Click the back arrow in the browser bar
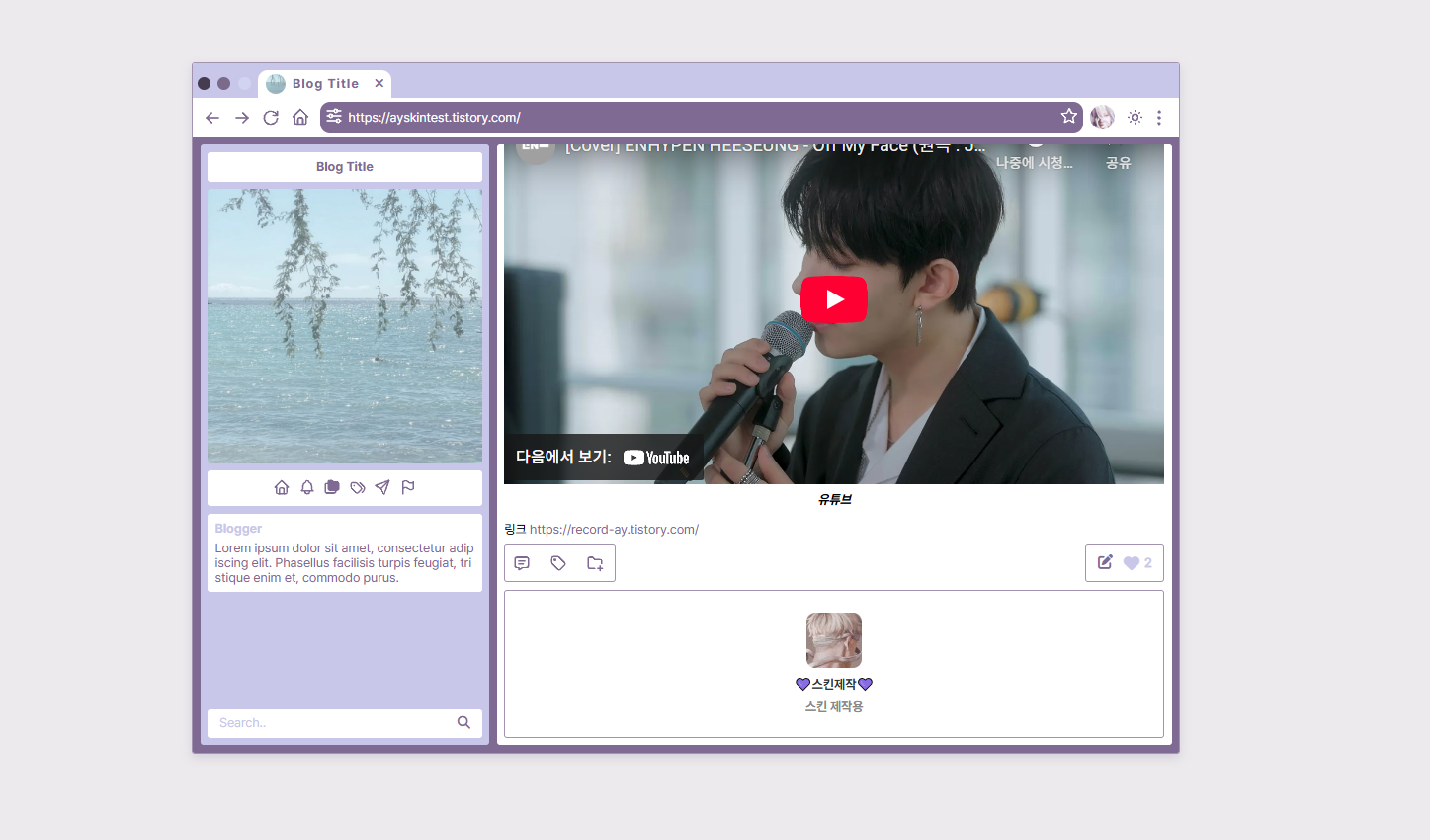The height and width of the screenshot is (840, 1430). point(212,118)
